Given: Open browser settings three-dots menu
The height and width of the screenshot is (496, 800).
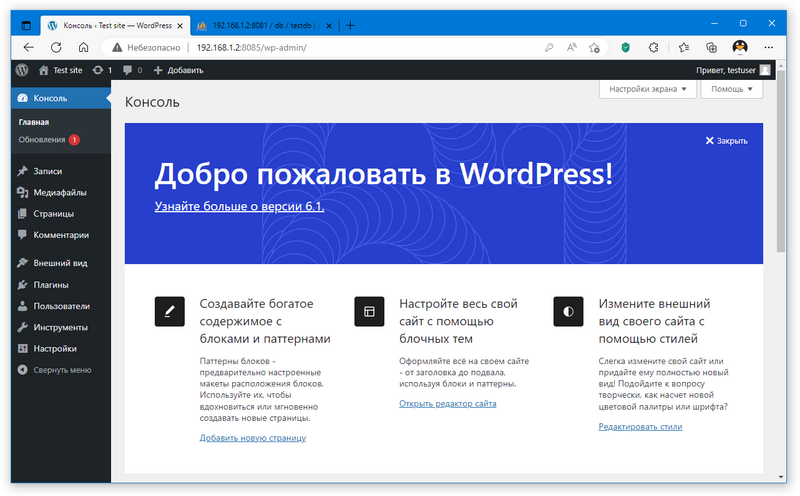Looking at the screenshot, I should (769, 47).
